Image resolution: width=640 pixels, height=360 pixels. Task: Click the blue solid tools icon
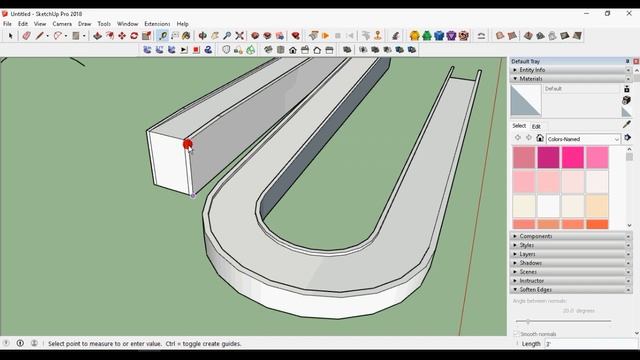point(439,36)
